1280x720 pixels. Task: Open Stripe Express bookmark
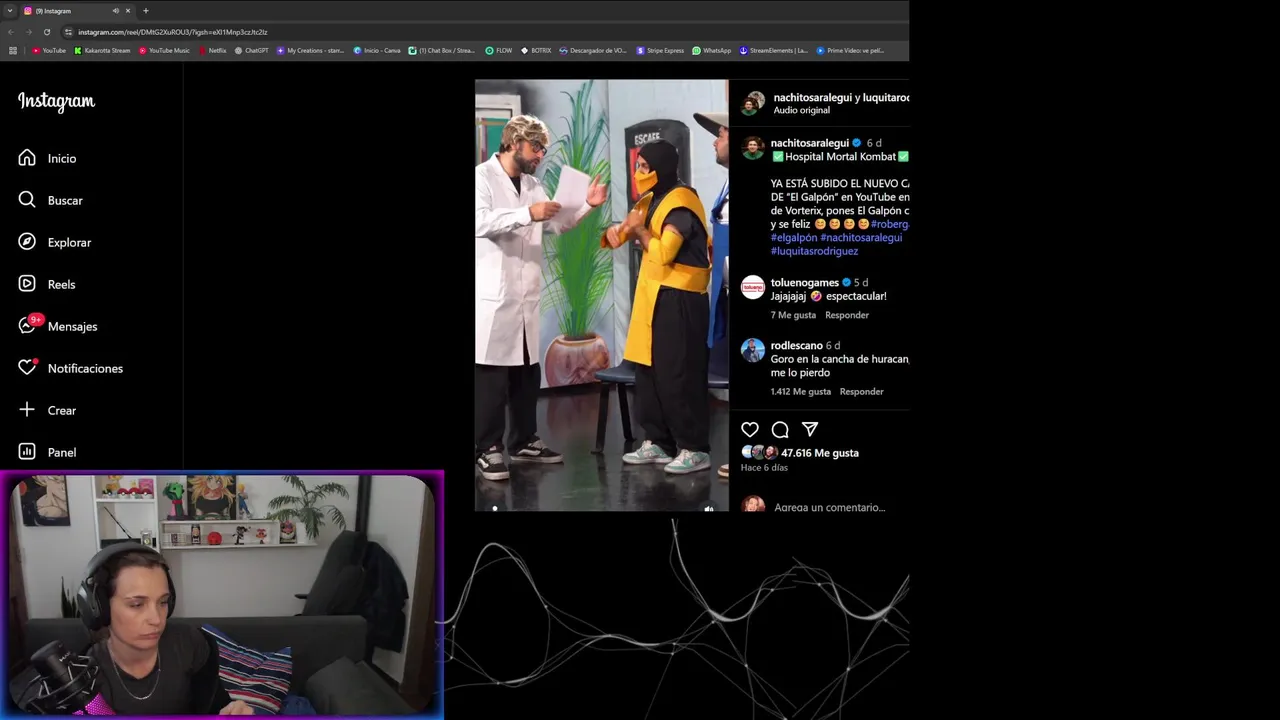click(x=660, y=50)
